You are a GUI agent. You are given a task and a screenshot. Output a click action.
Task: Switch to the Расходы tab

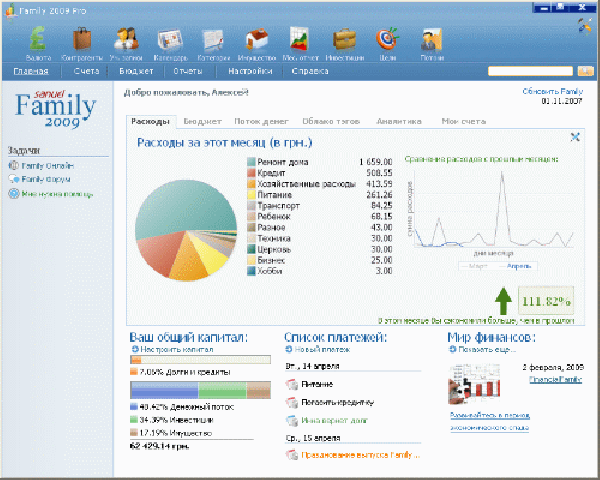tap(150, 121)
